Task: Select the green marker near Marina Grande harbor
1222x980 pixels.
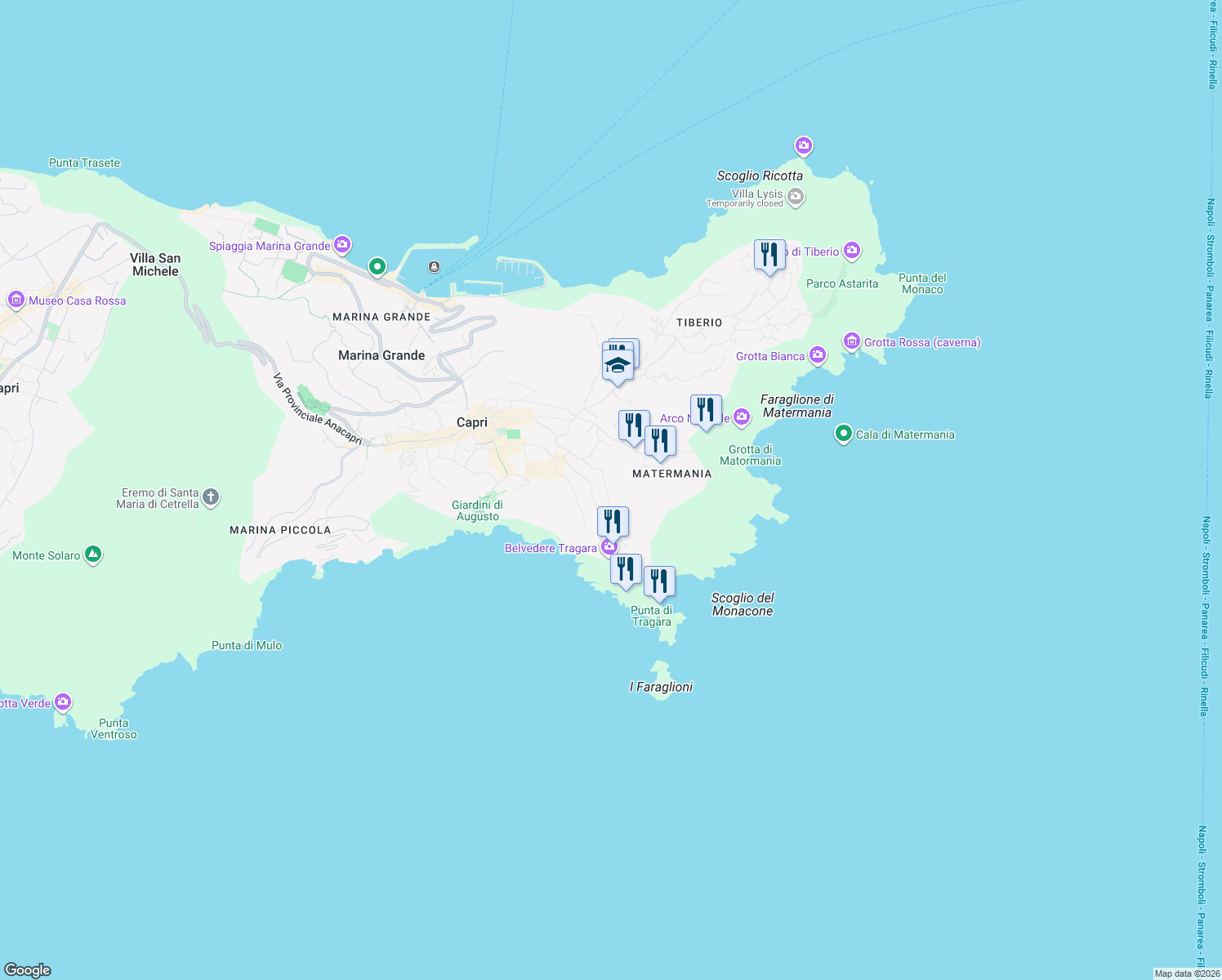Action: (x=376, y=266)
